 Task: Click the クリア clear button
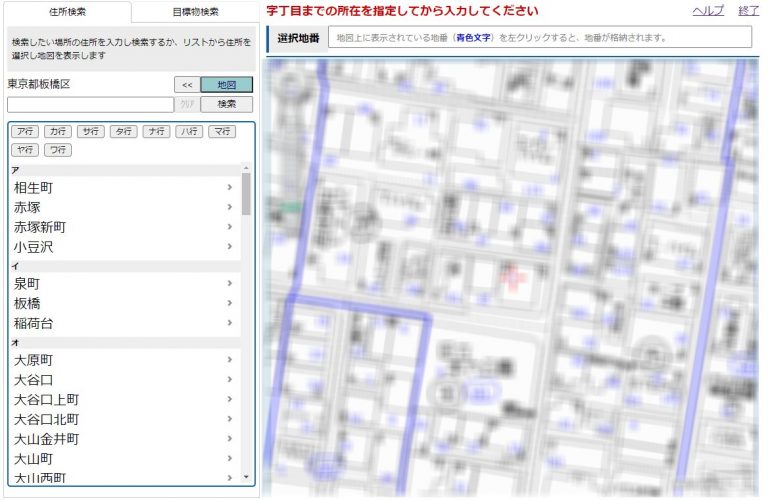tap(187, 104)
